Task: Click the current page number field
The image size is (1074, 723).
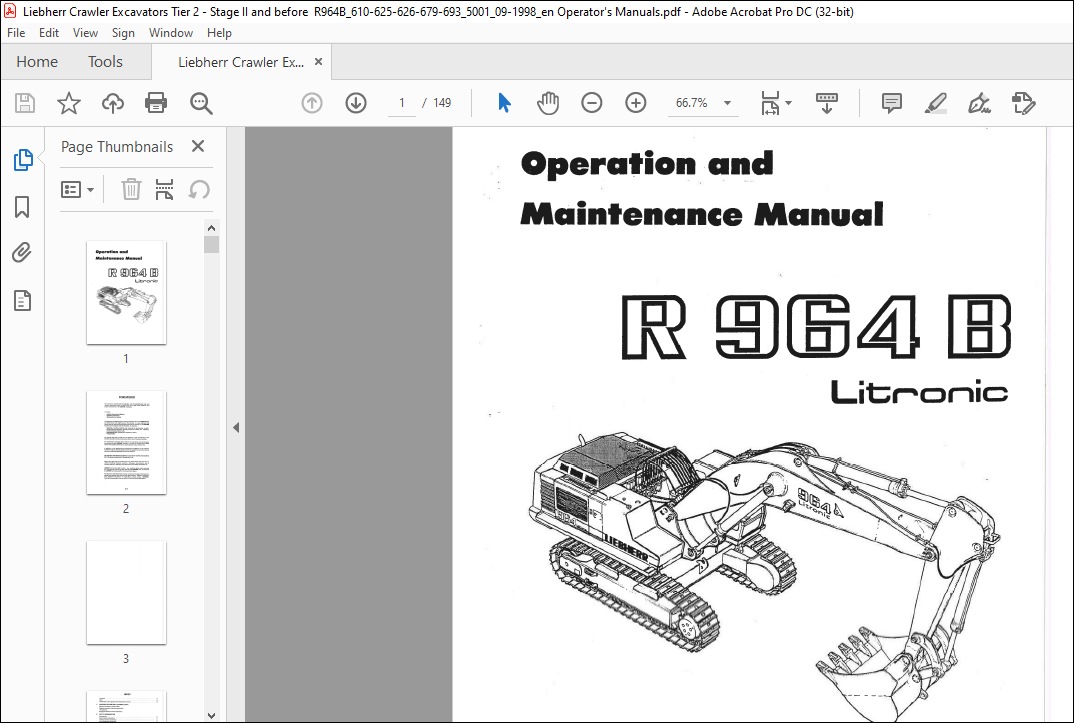Action: pyautogui.click(x=402, y=103)
